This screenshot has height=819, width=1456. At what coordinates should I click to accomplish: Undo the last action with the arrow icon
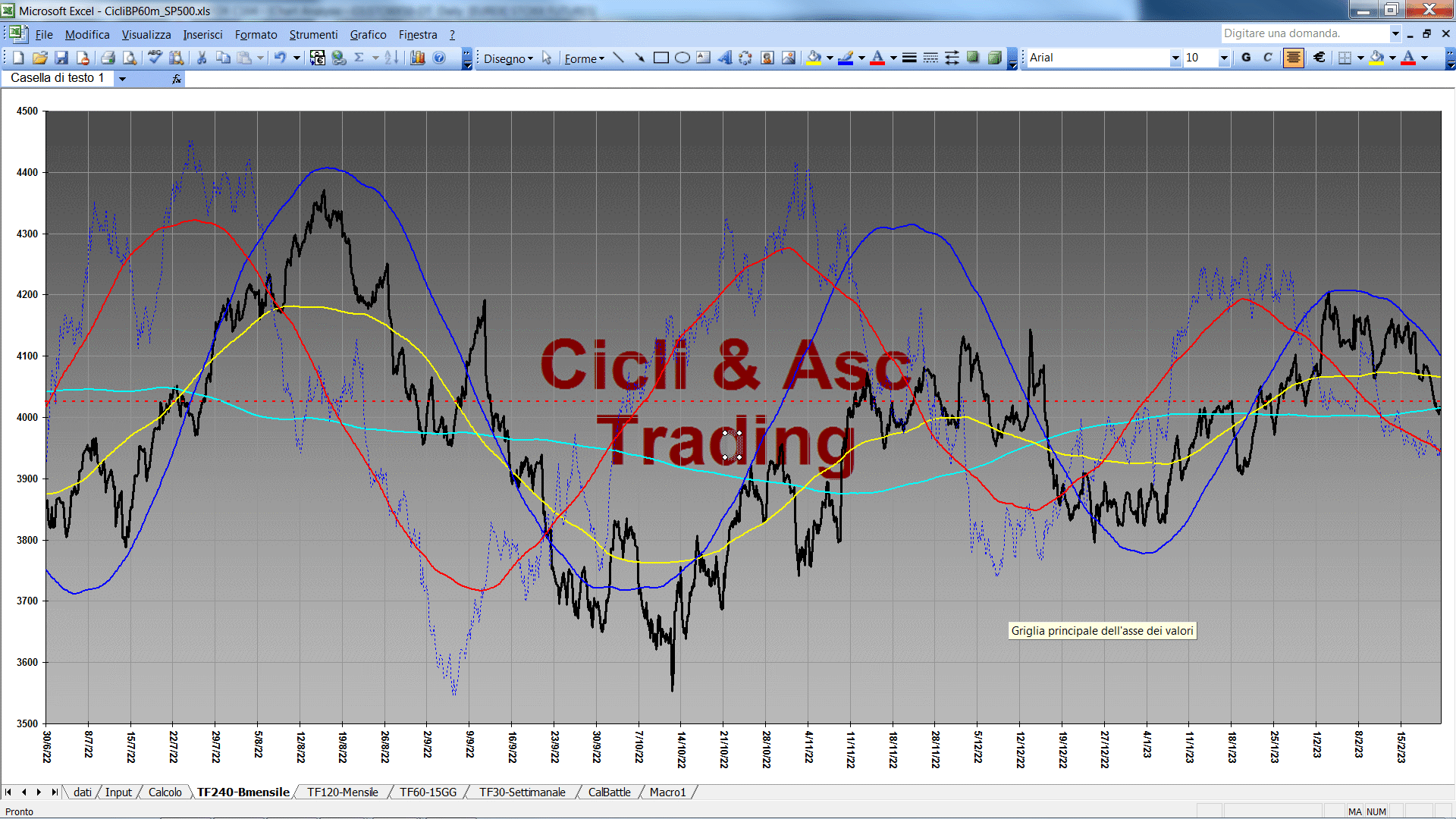click(280, 58)
